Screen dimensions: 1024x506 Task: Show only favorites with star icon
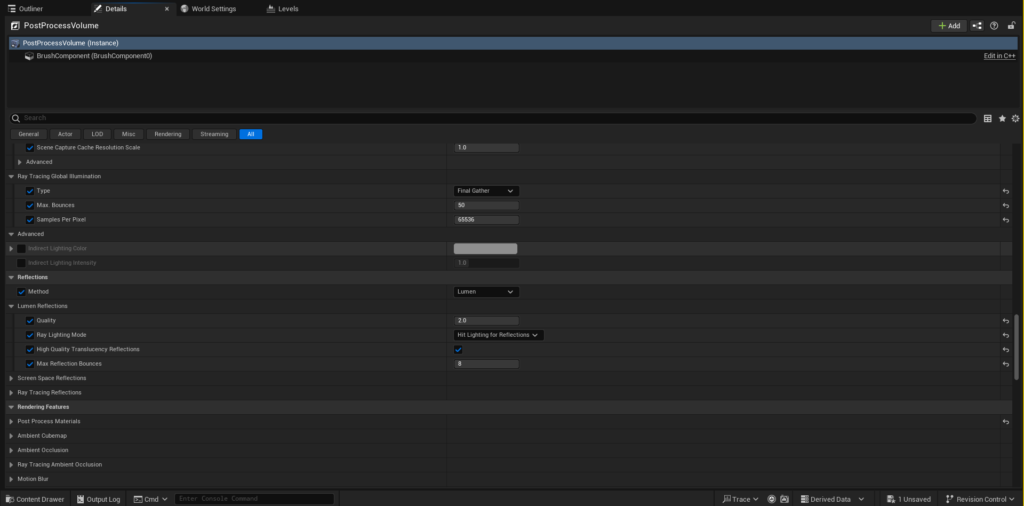pos(1002,118)
